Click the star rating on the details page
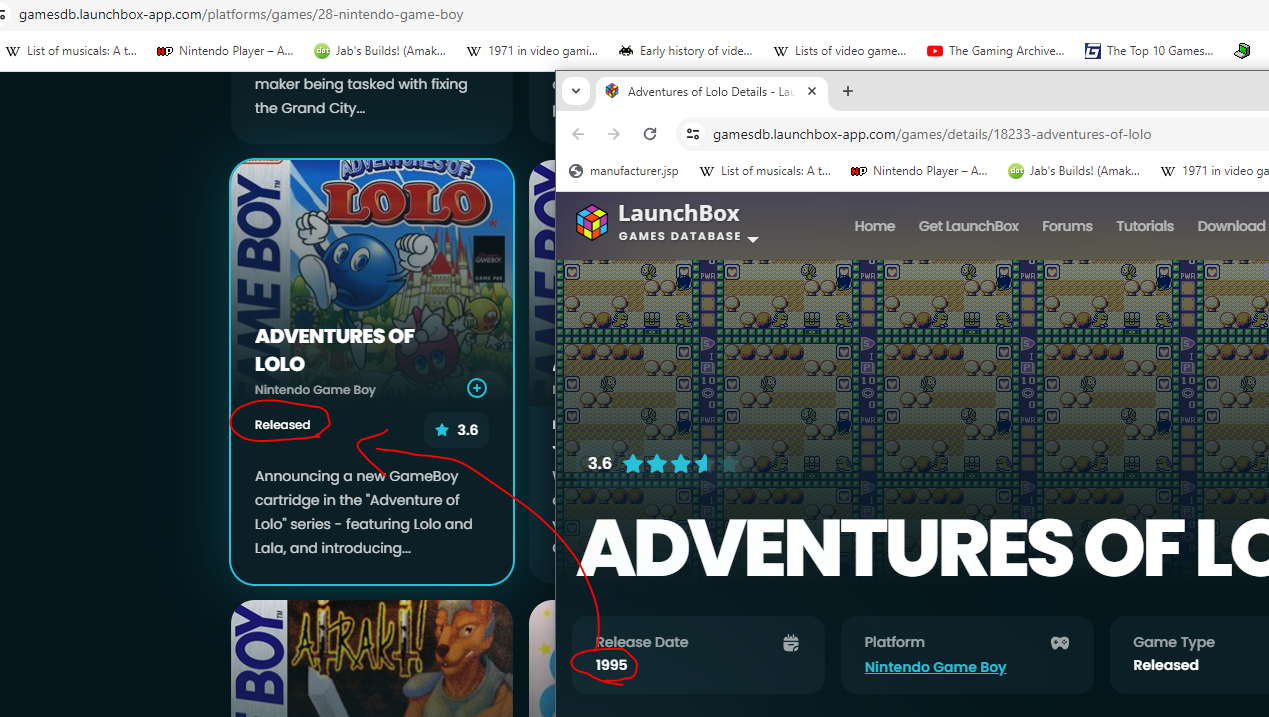Image resolution: width=1269 pixels, height=717 pixels. point(680,464)
